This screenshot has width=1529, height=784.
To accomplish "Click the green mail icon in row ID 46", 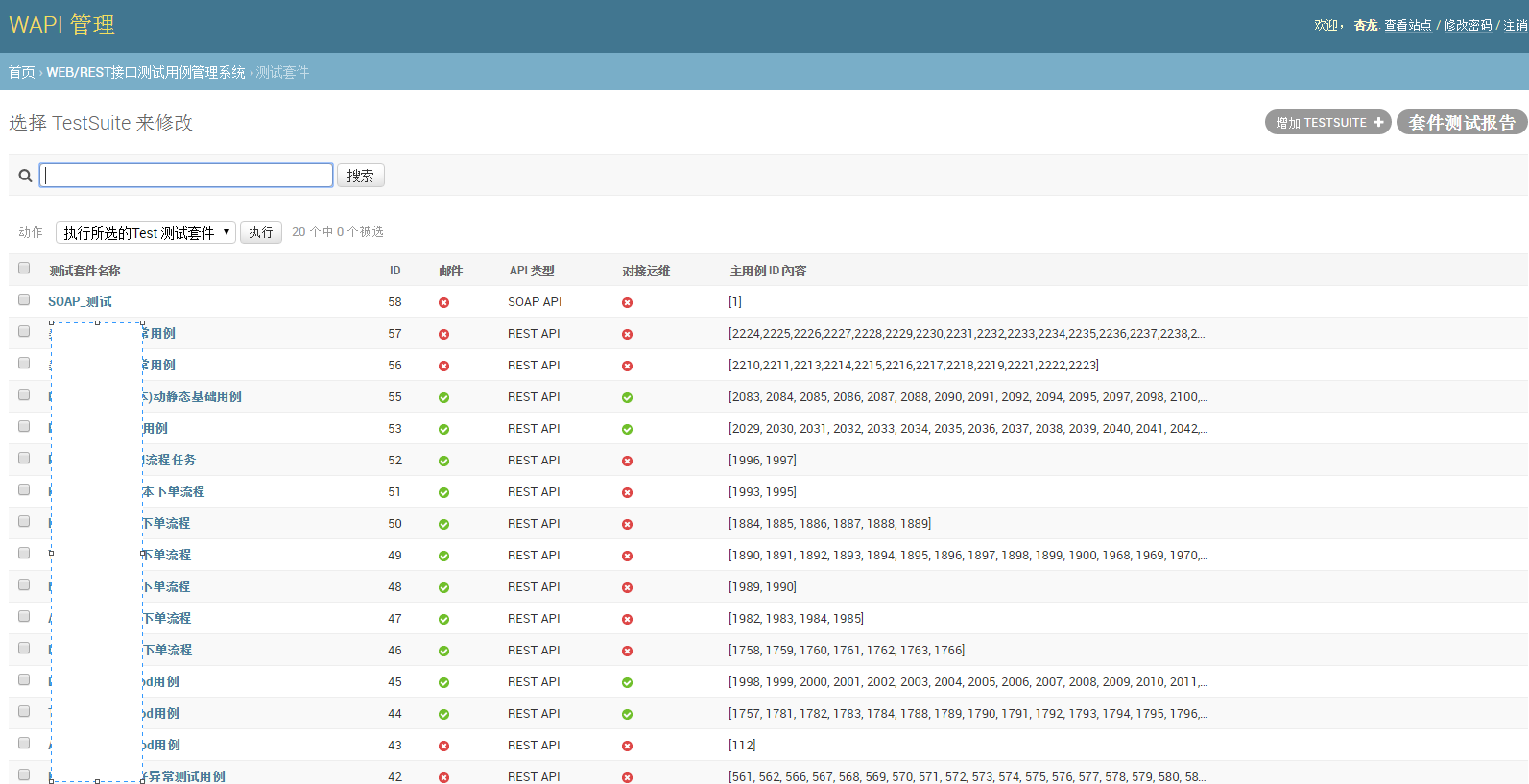I will (x=443, y=651).
